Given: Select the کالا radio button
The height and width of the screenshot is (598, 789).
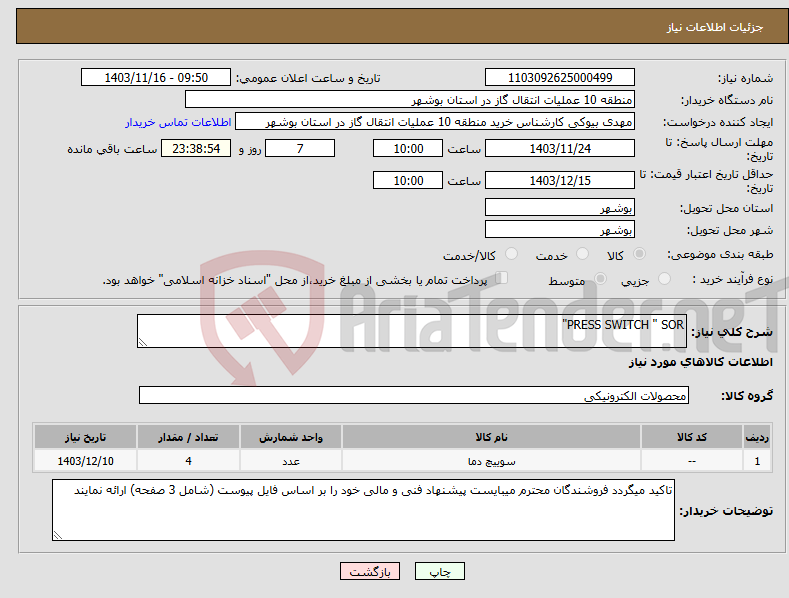Looking at the screenshot, I should click(639, 254).
